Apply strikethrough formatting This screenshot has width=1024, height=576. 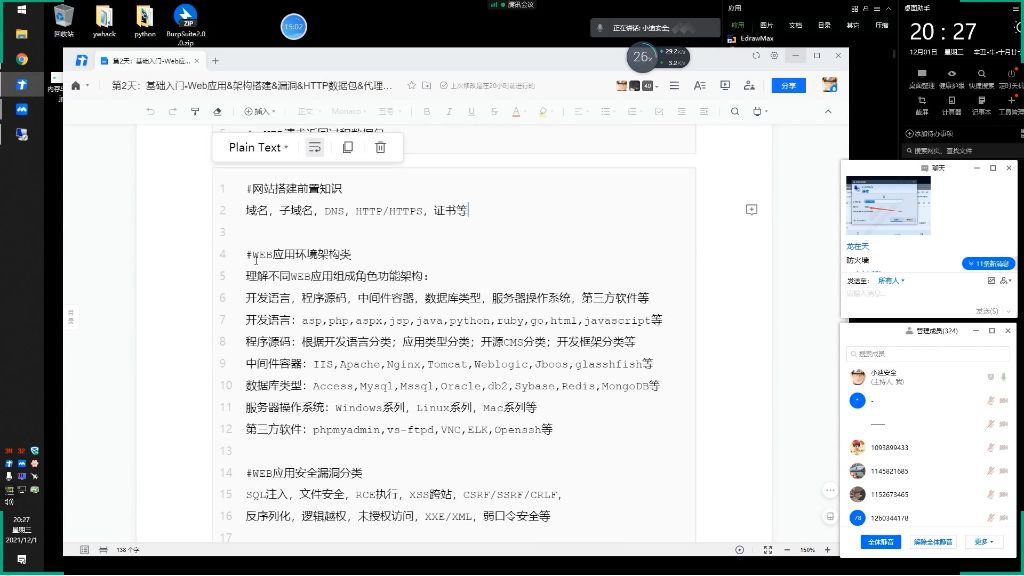[494, 112]
